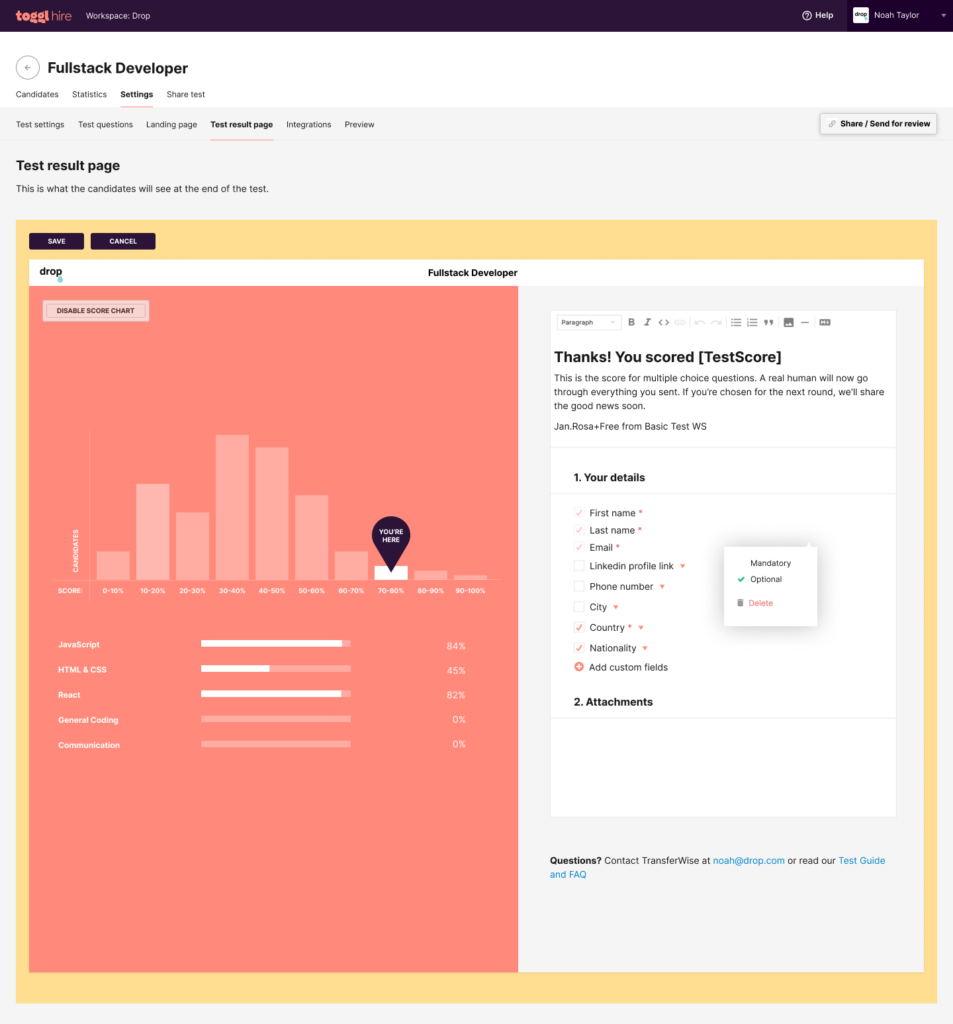Go back using the circled arrow icon
The height and width of the screenshot is (1024, 953).
point(28,68)
